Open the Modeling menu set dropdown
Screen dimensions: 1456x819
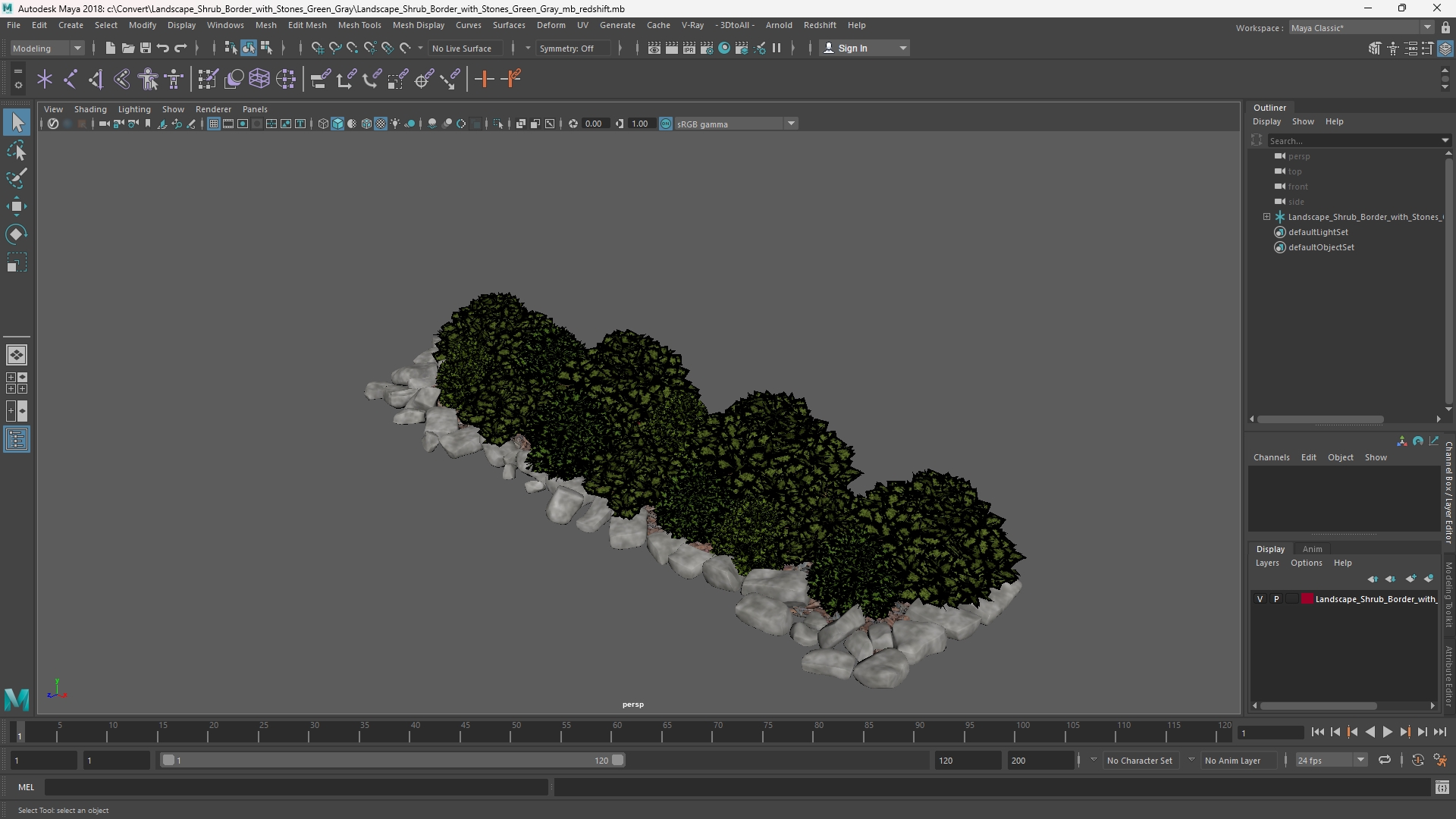pos(47,48)
